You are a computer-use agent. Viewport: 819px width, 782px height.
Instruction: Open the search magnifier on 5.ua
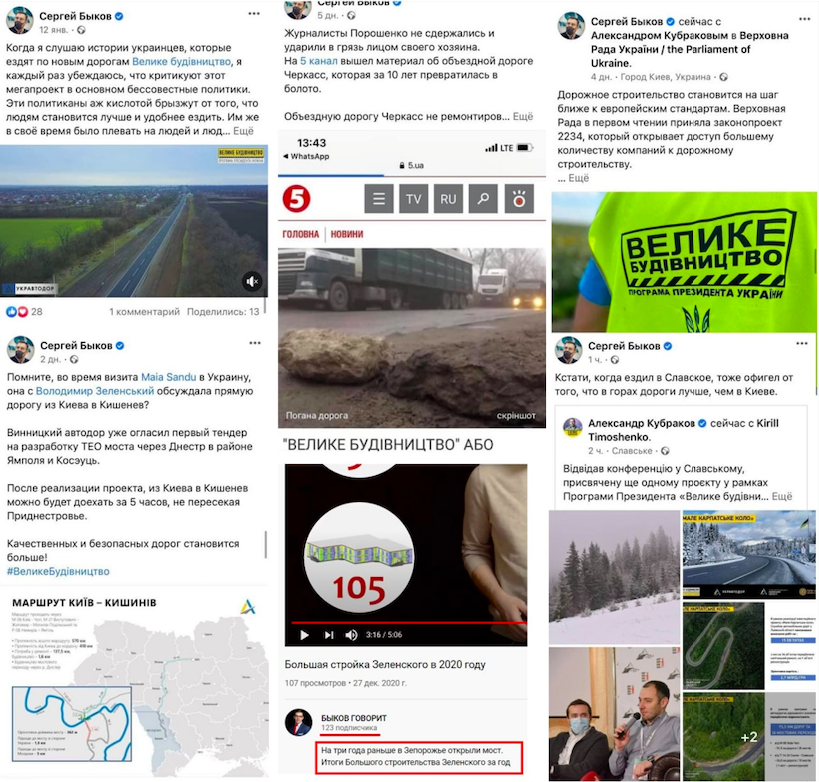(483, 199)
